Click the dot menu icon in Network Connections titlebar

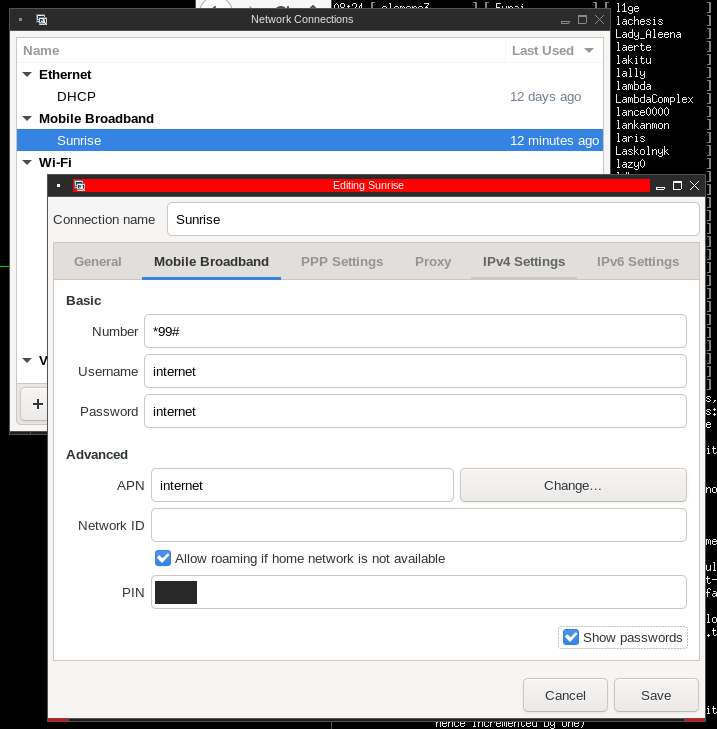[x=20, y=20]
